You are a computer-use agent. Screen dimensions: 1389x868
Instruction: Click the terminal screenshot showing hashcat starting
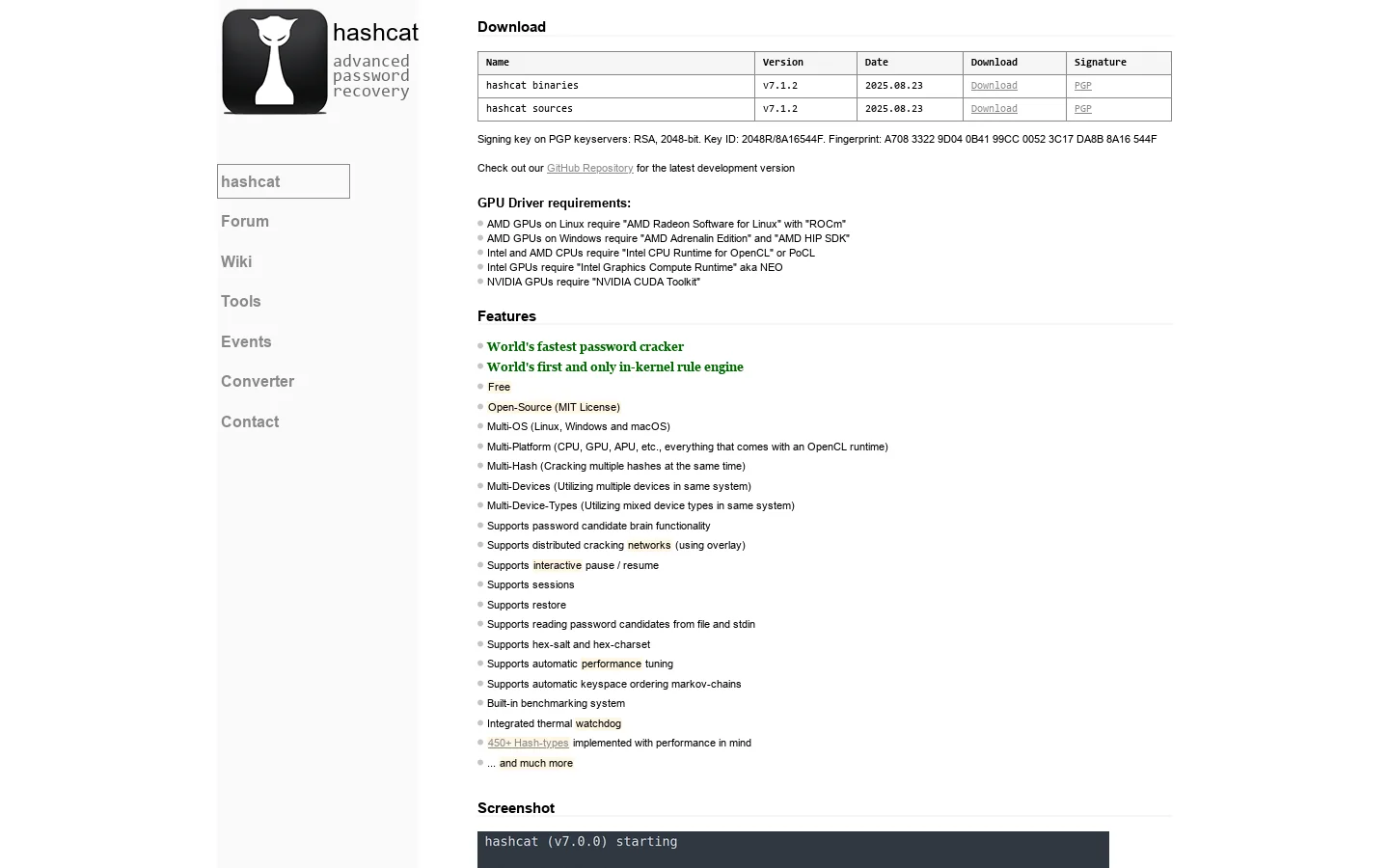[x=793, y=850]
